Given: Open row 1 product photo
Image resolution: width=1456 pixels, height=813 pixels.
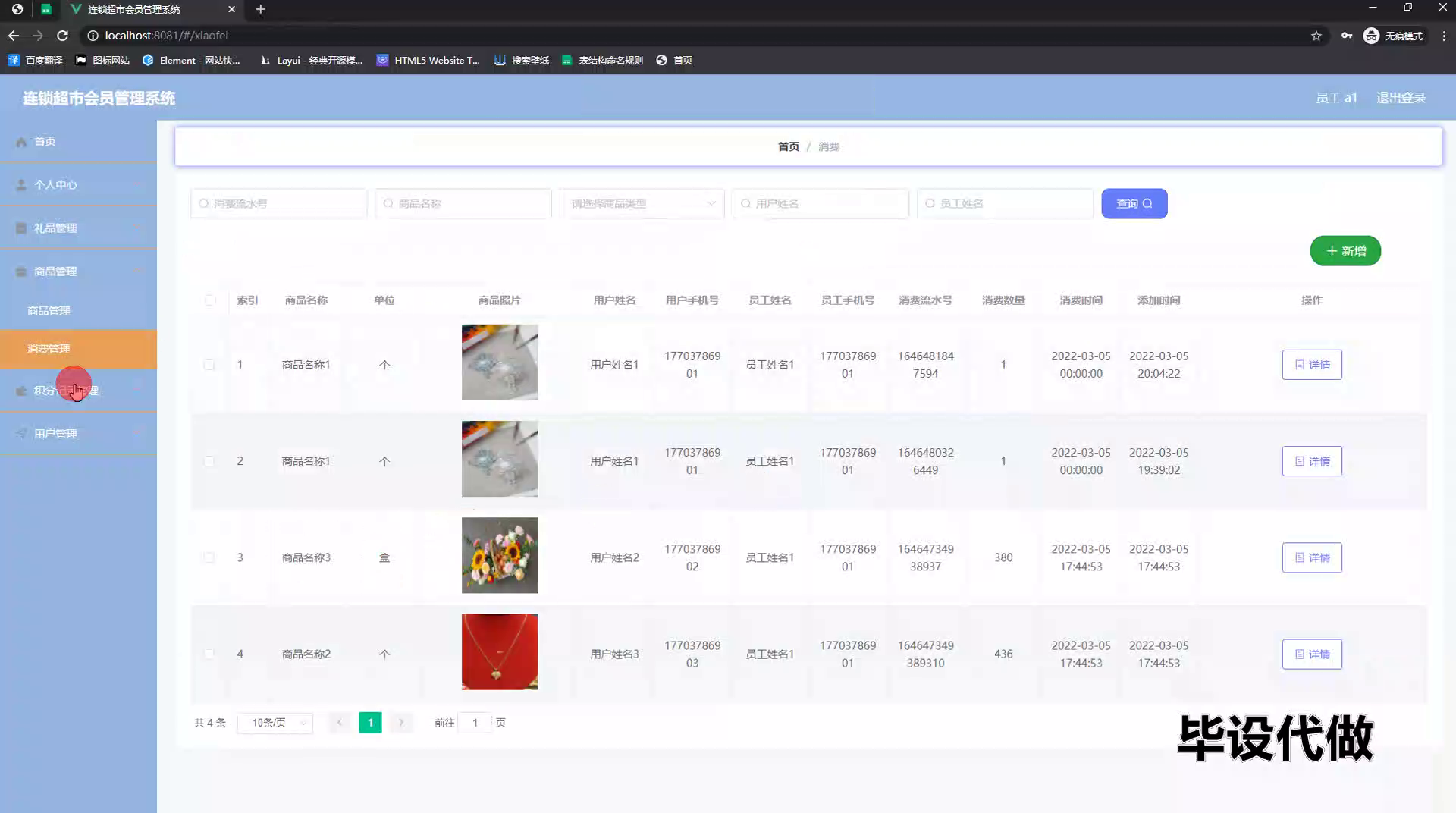Looking at the screenshot, I should click(500, 363).
